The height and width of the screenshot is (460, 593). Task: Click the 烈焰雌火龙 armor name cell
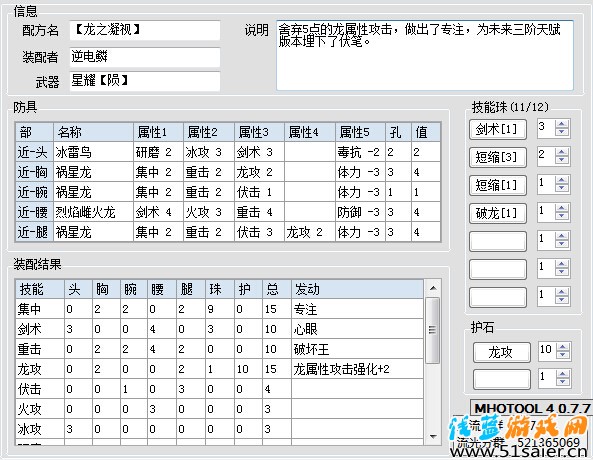[x=93, y=212]
